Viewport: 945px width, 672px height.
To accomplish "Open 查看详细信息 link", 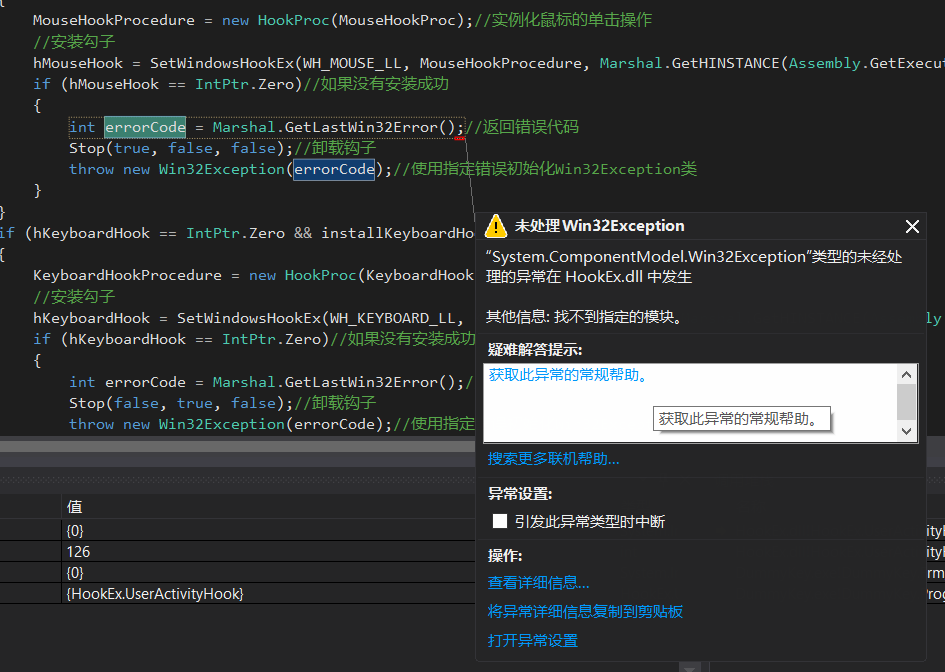I will click(x=538, y=583).
